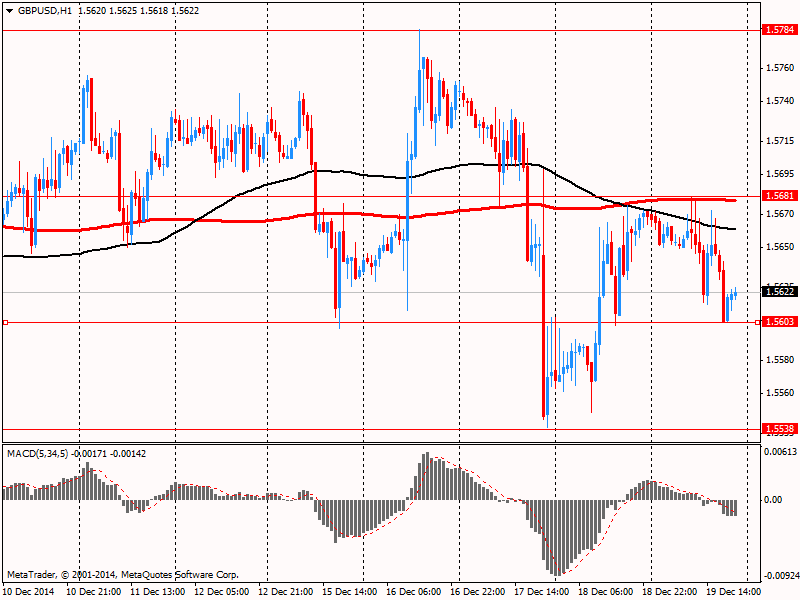The width and height of the screenshot is (800, 600).
Task: Click the 1.5670 price scale value
Action: click(781, 214)
